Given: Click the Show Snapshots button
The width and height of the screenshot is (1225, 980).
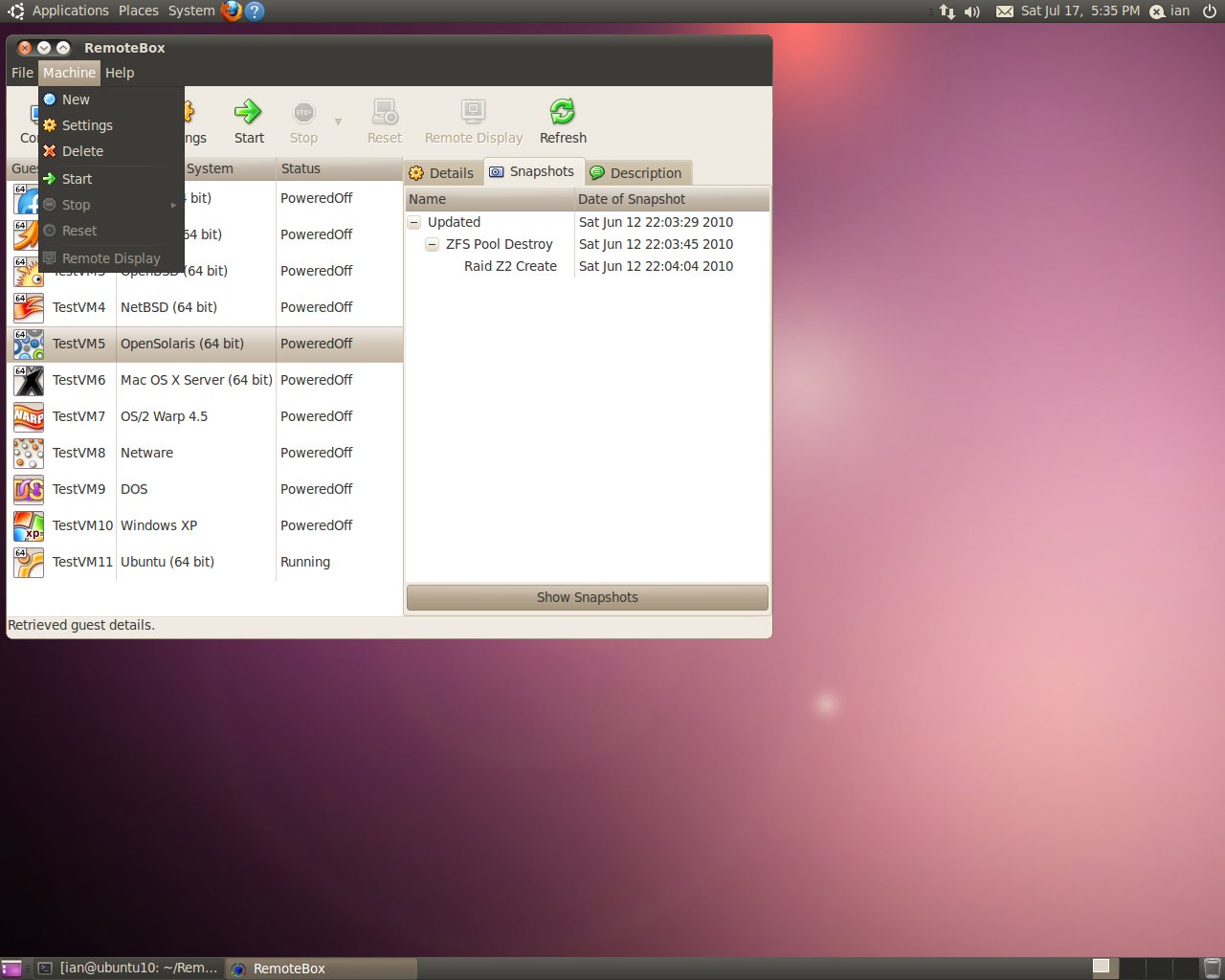Looking at the screenshot, I should coord(587,597).
